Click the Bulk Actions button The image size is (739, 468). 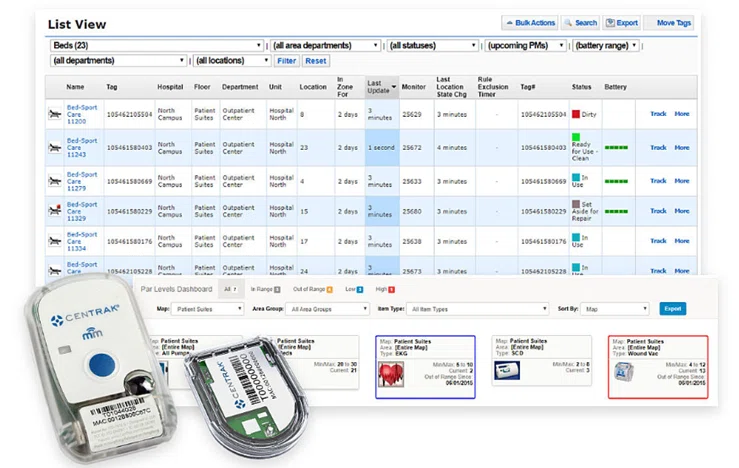click(x=530, y=23)
